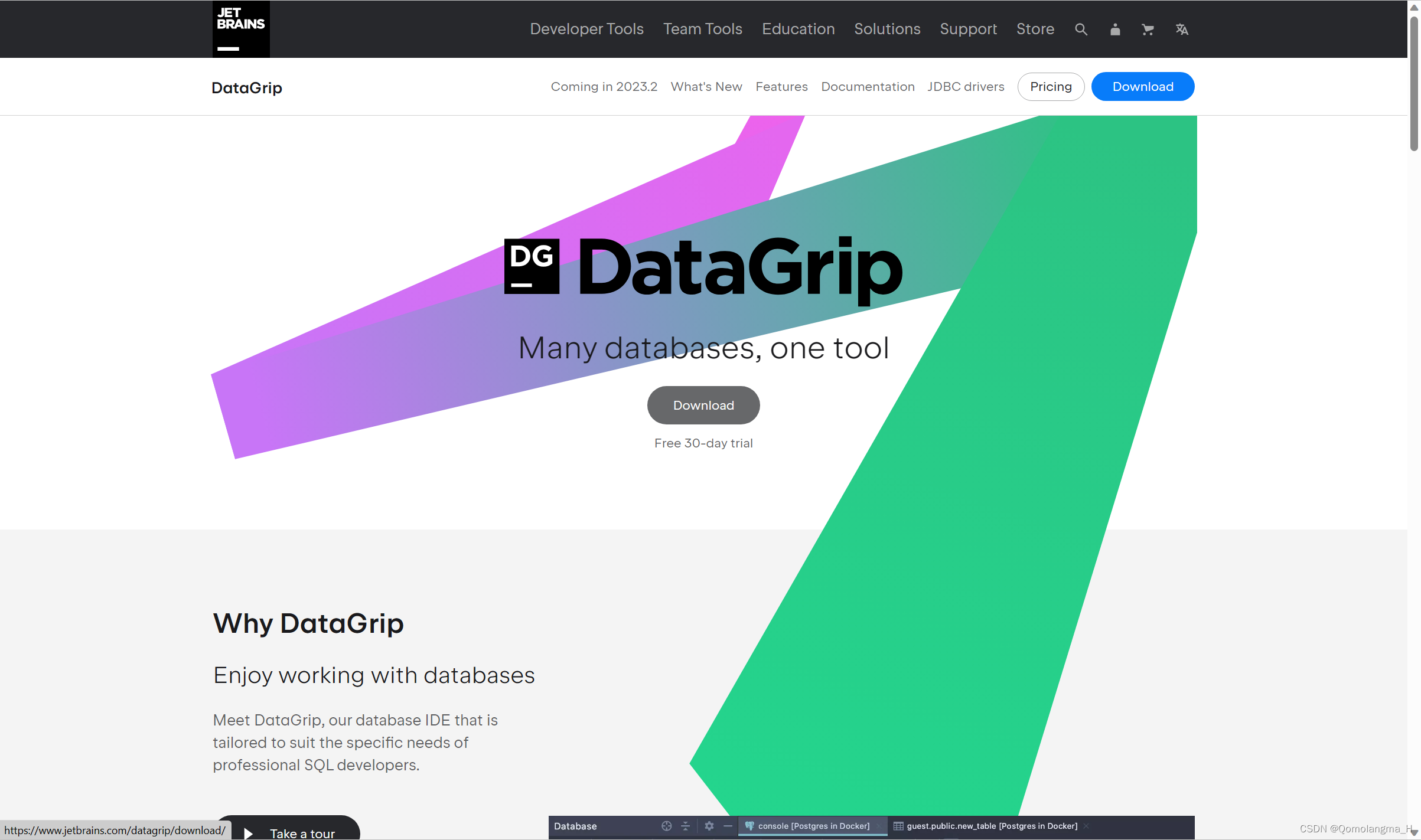
Task: Open the site search icon
Action: coord(1081,30)
